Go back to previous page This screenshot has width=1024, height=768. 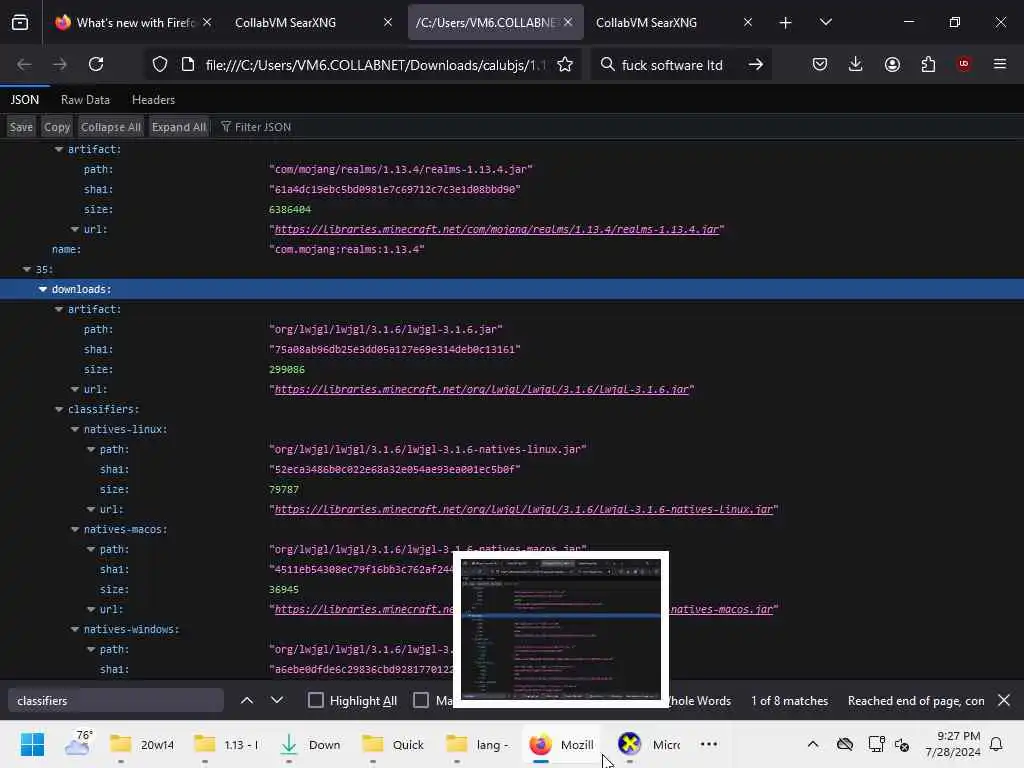tap(24, 64)
